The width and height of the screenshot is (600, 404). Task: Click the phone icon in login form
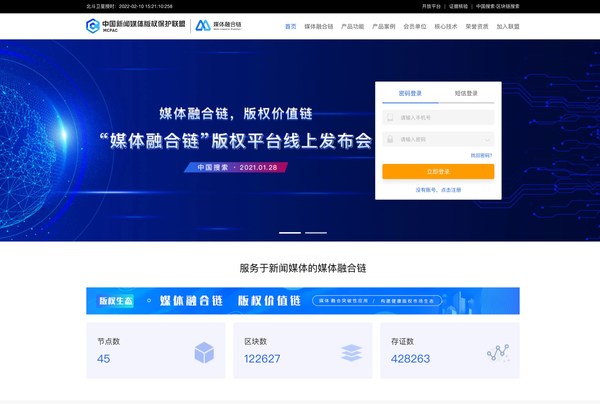pos(390,117)
